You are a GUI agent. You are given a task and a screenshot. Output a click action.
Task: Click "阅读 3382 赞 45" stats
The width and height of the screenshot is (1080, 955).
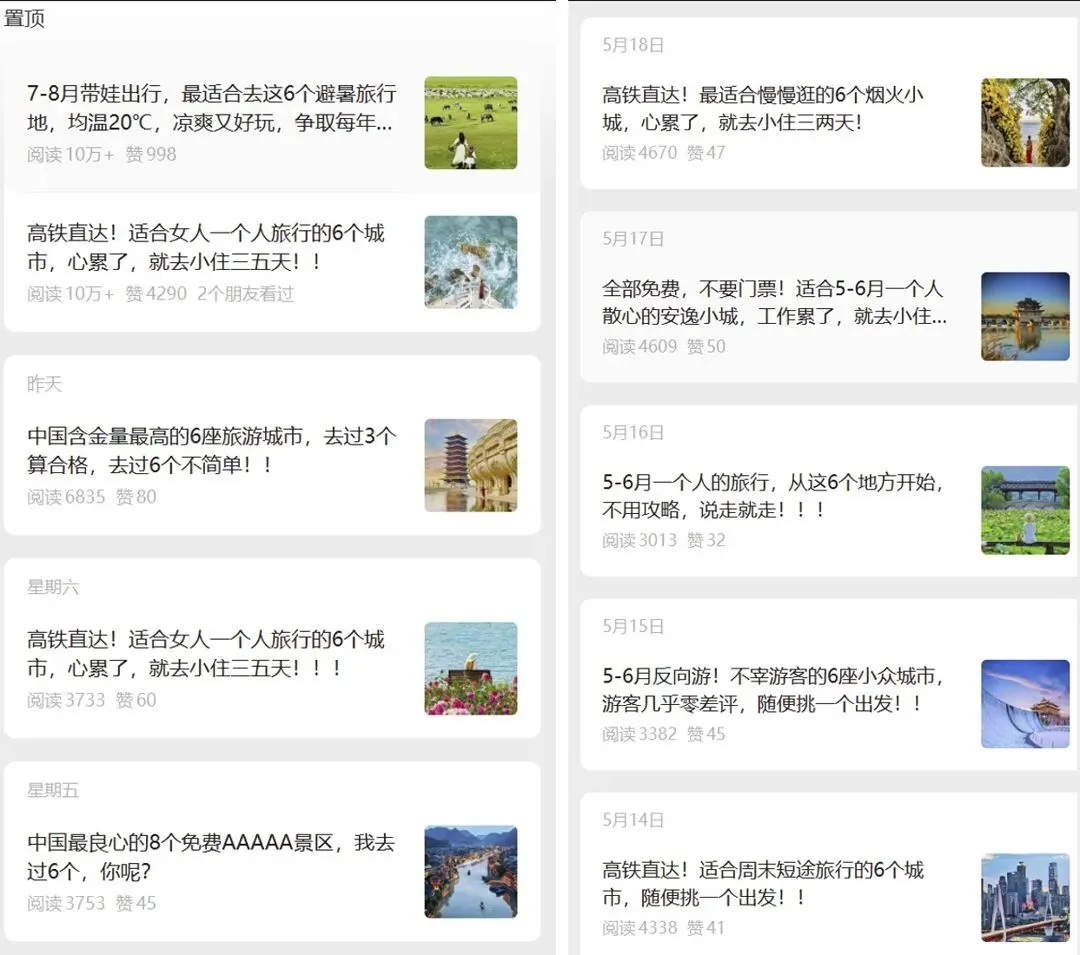pyautogui.click(x=663, y=734)
